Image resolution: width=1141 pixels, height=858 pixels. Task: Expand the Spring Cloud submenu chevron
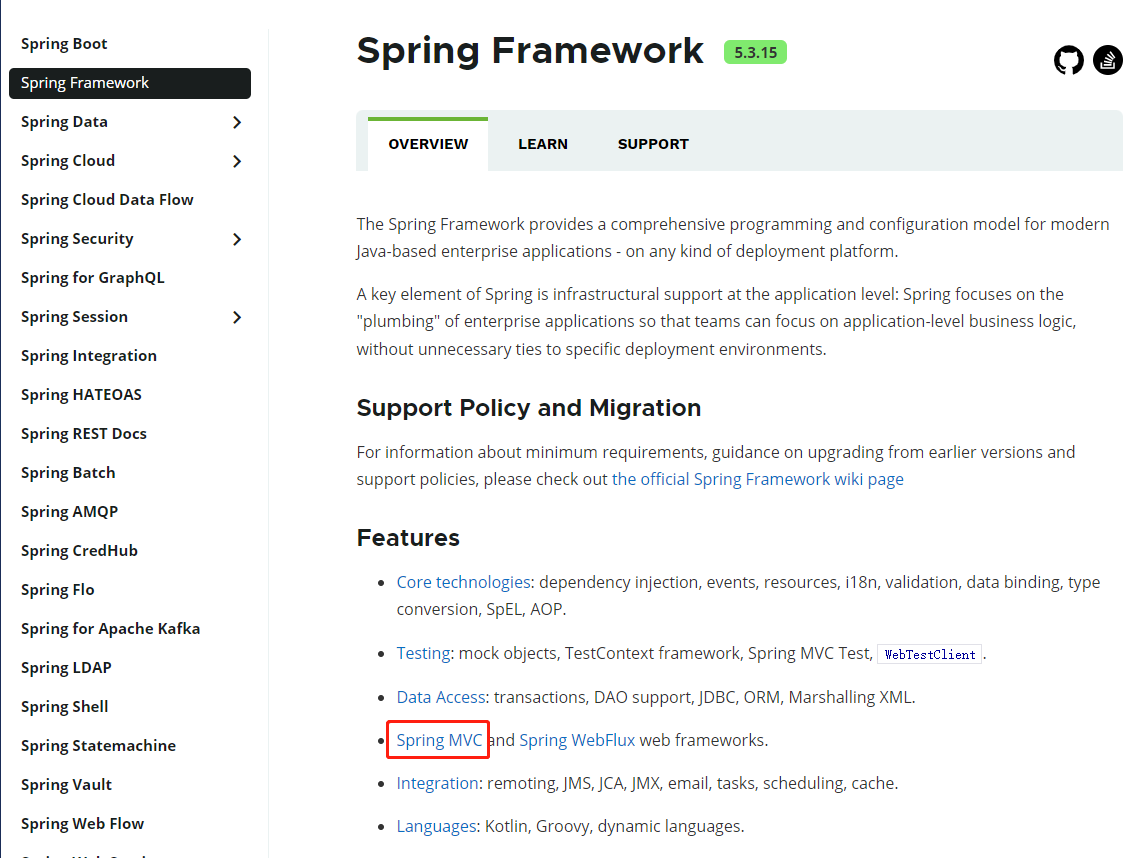click(x=236, y=162)
